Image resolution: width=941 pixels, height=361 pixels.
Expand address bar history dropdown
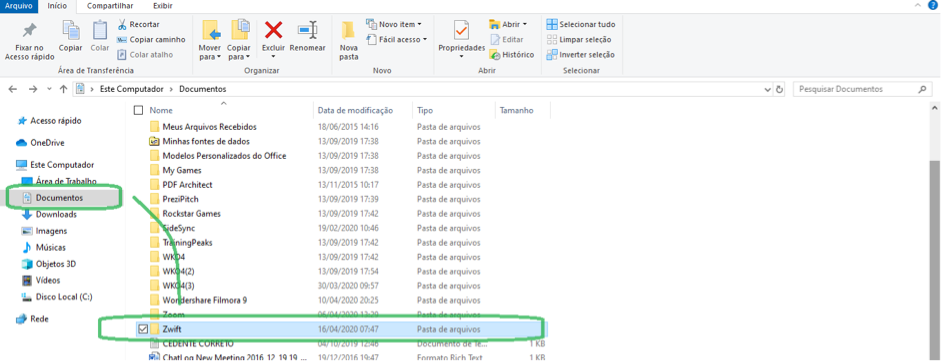coord(768,89)
